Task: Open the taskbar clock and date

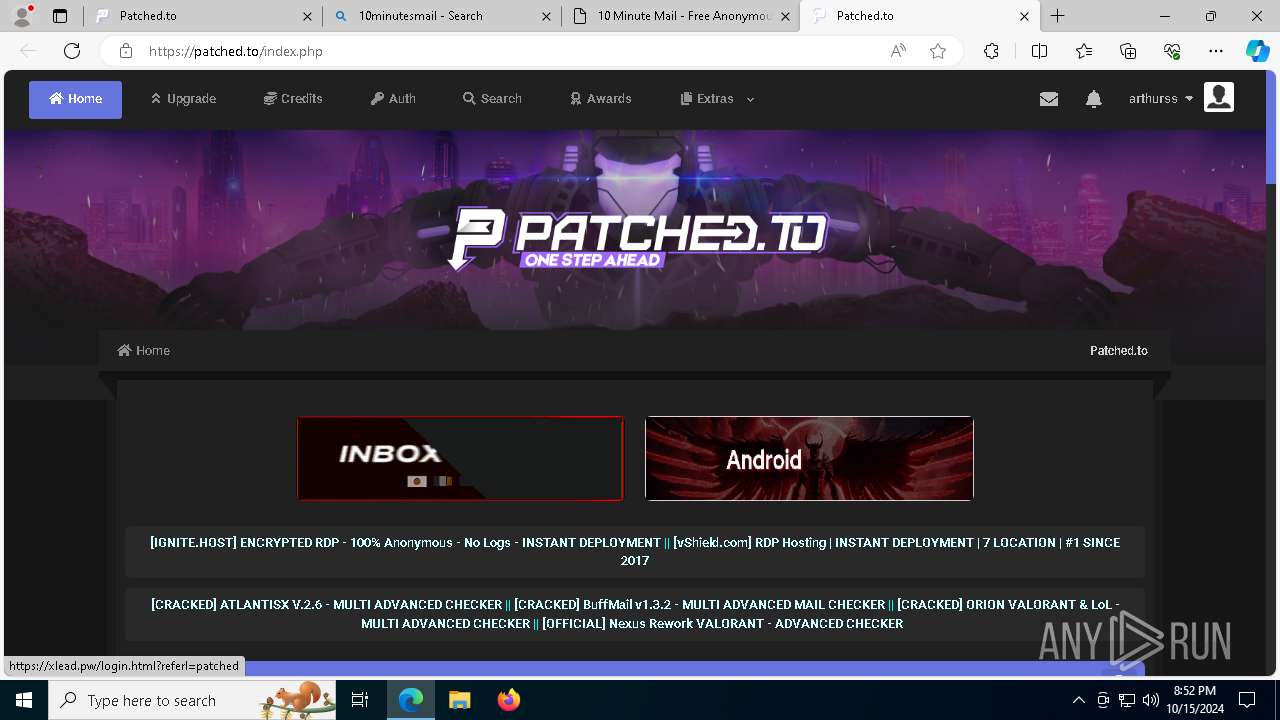Action: [1194, 700]
